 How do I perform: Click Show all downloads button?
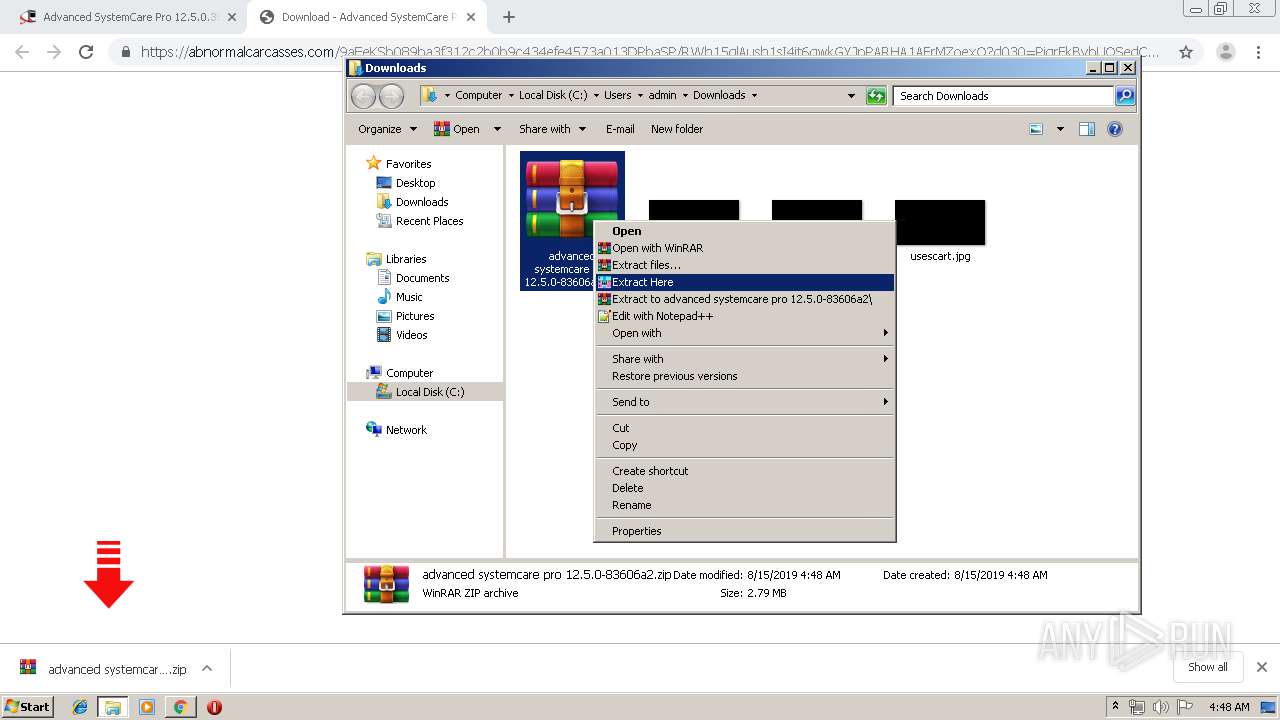tap(1208, 667)
